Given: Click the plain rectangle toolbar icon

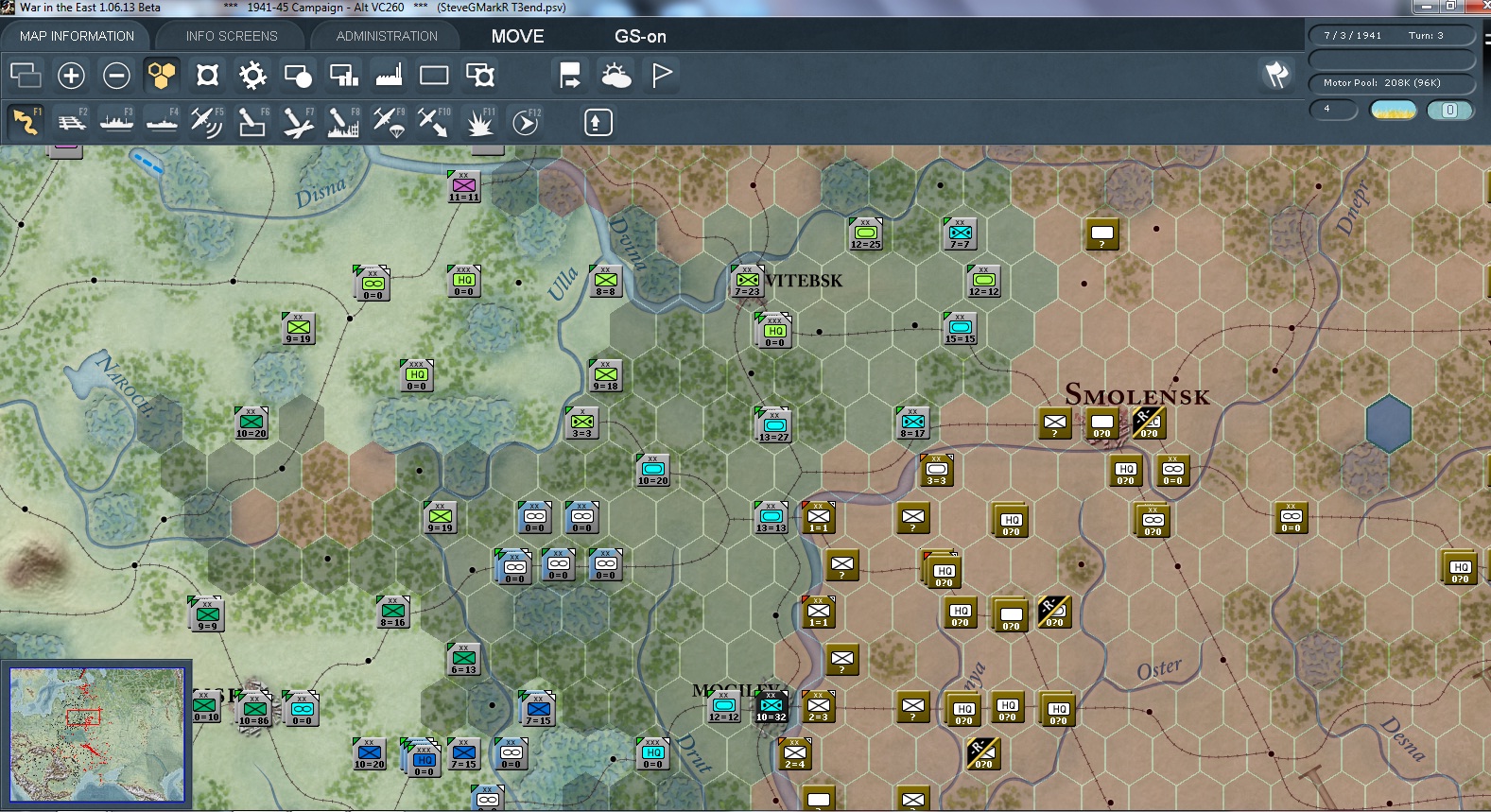Looking at the screenshot, I should pos(434,75).
